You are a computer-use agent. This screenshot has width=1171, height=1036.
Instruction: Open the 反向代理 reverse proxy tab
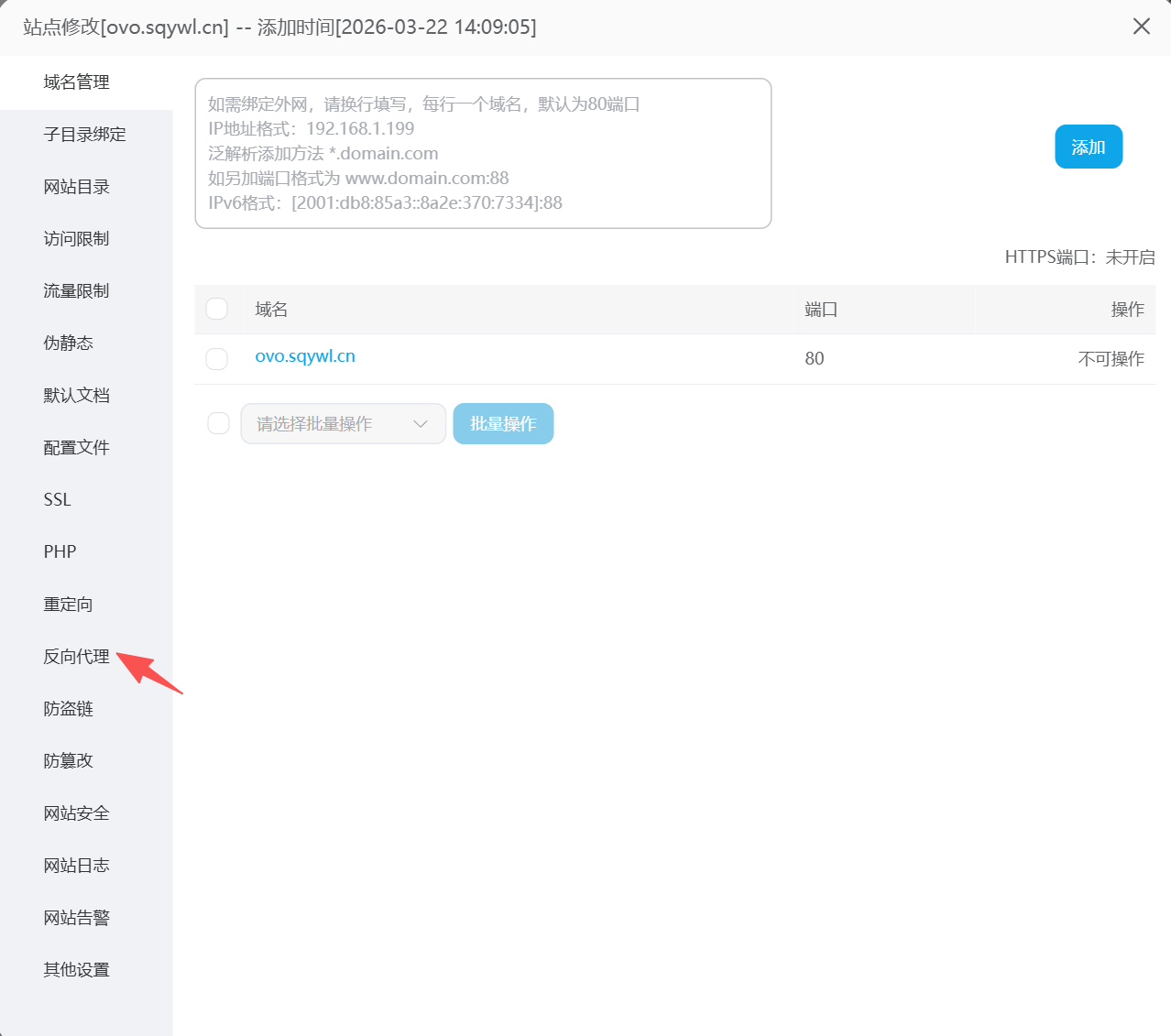coord(76,657)
